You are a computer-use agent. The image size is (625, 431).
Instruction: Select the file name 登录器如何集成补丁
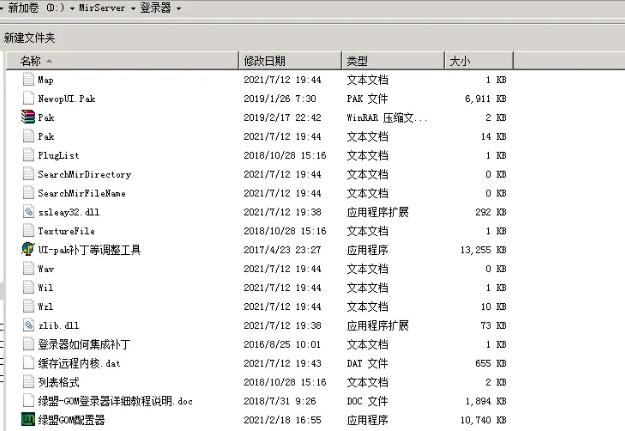(x=84, y=344)
